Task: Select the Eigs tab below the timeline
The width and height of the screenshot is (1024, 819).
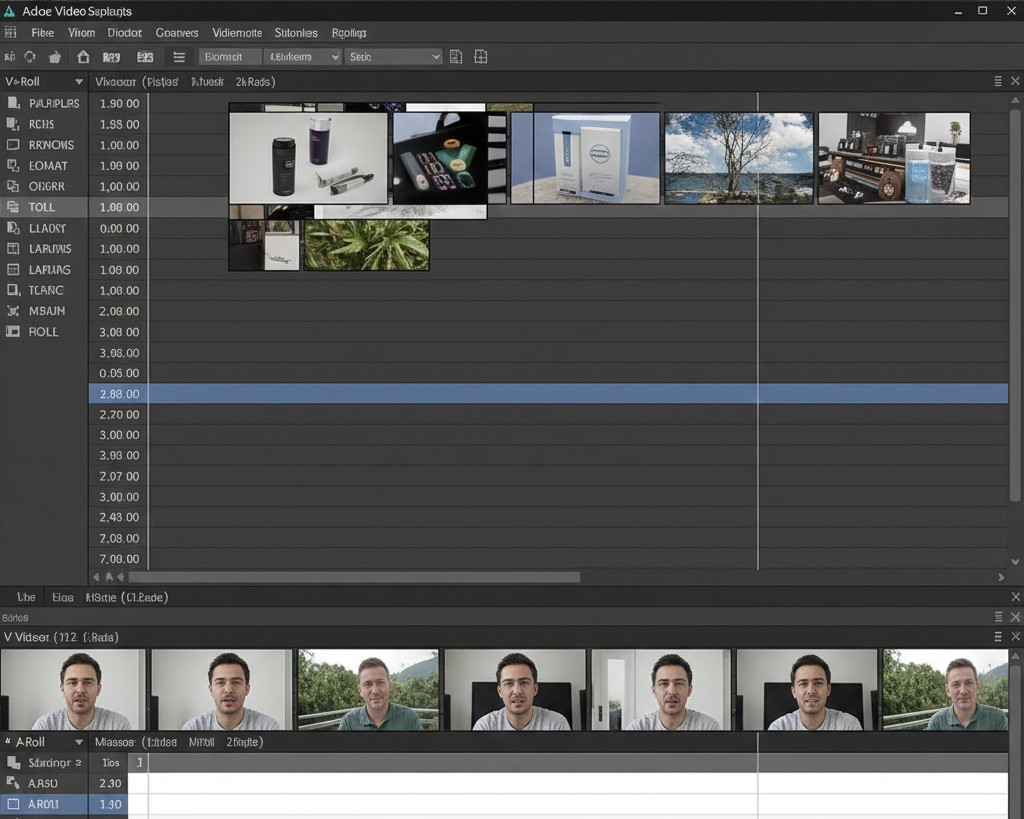Action: [63, 597]
